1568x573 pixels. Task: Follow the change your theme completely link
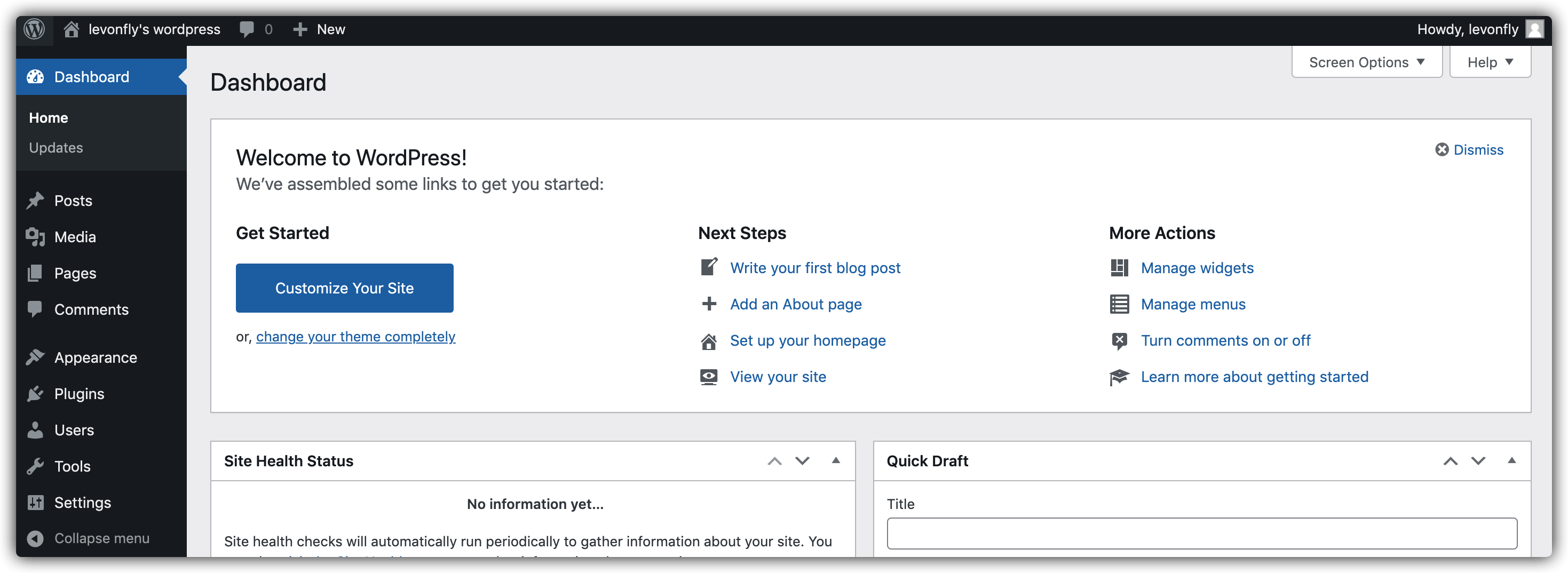pyautogui.click(x=355, y=336)
